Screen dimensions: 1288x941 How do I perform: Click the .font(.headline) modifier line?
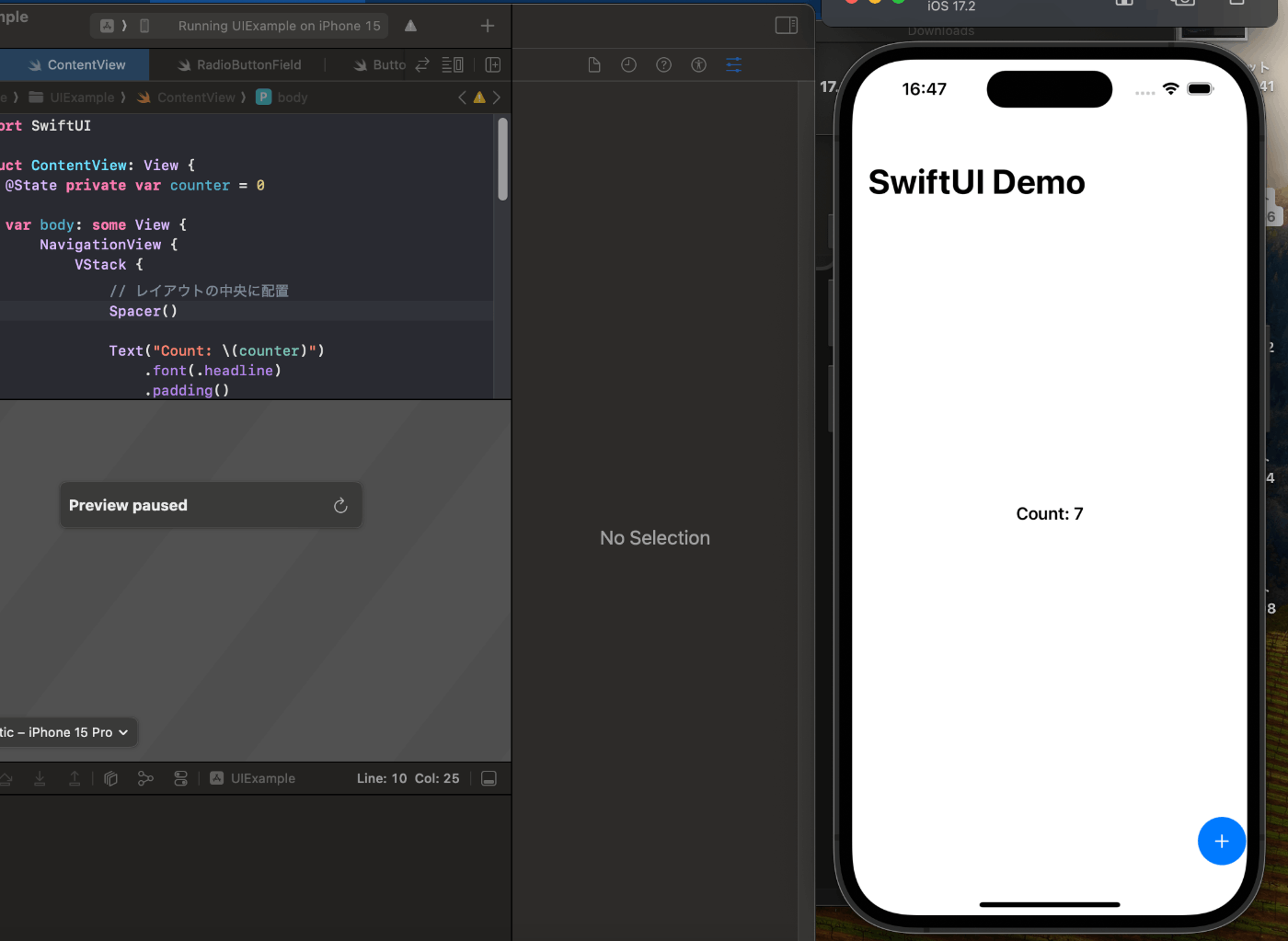click(x=213, y=371)
